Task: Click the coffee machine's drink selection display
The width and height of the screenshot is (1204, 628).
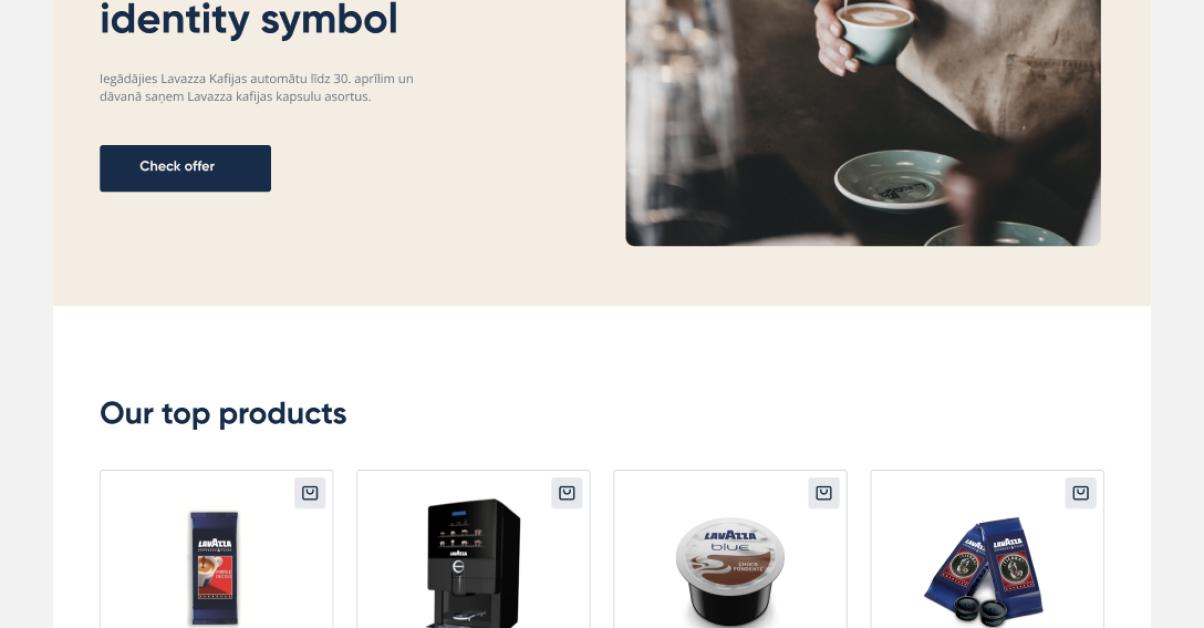Action: (x=458, y=533)
